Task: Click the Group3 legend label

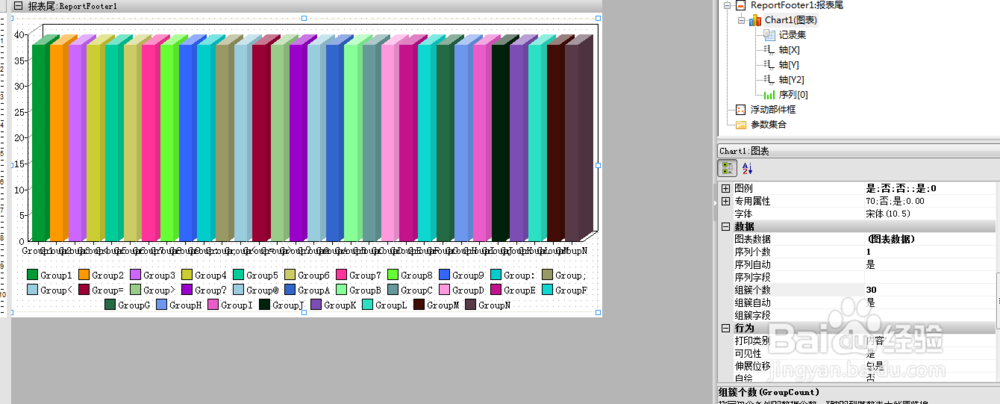Action: (159, 275)
